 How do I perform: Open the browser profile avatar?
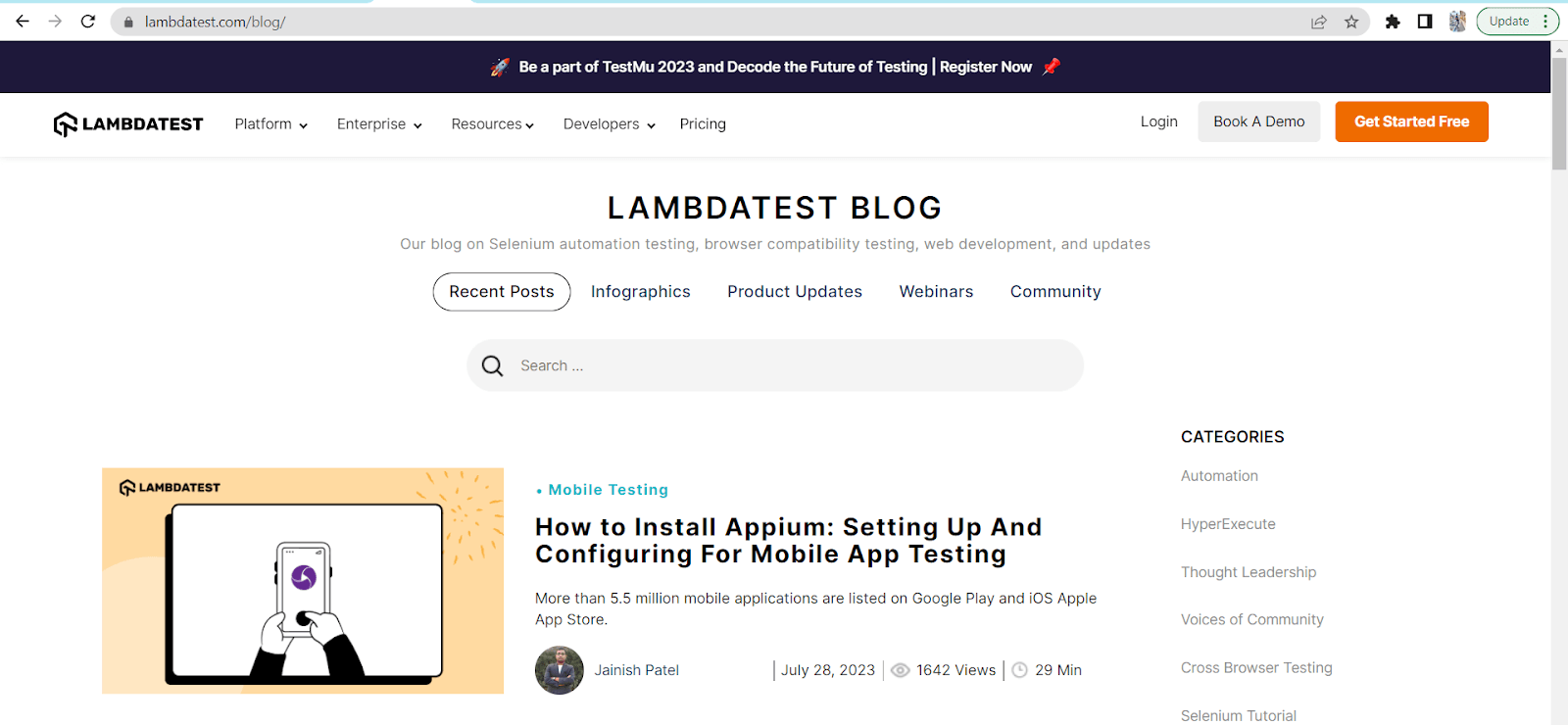tap(1457, 22)
